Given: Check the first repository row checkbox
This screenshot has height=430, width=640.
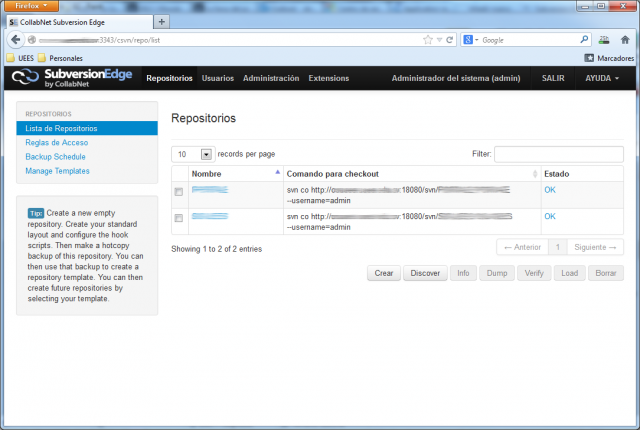Looking at the screenshot, I should [x=179, y=192].
